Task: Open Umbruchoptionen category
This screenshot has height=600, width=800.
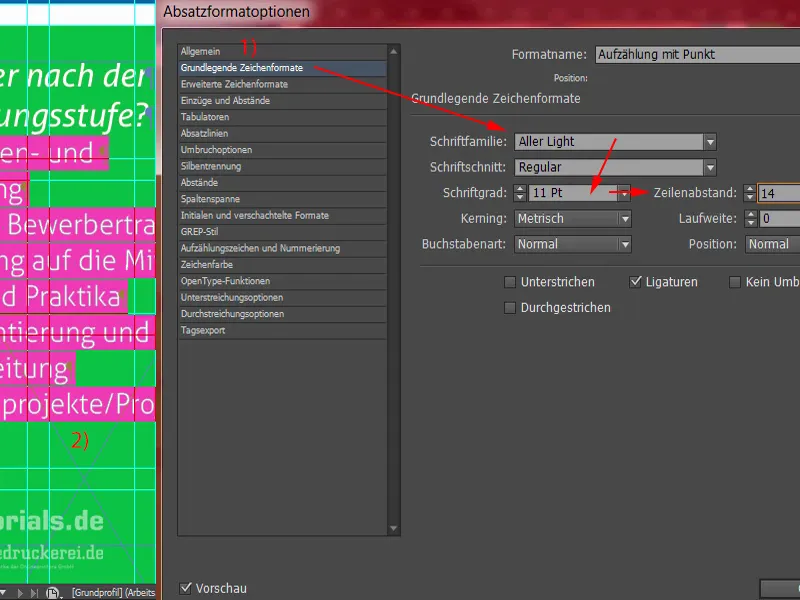Action: pyautogui.click(x=282, y=149)
